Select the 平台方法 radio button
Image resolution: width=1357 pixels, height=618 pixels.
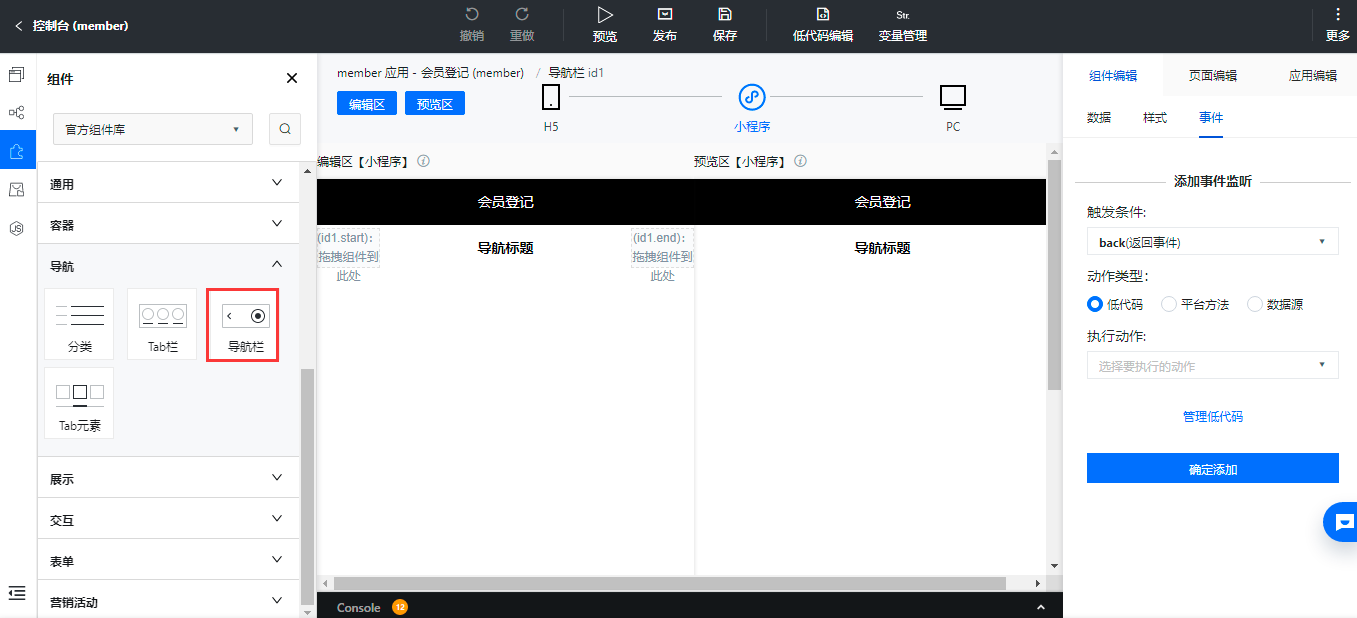pos(1169,304)
